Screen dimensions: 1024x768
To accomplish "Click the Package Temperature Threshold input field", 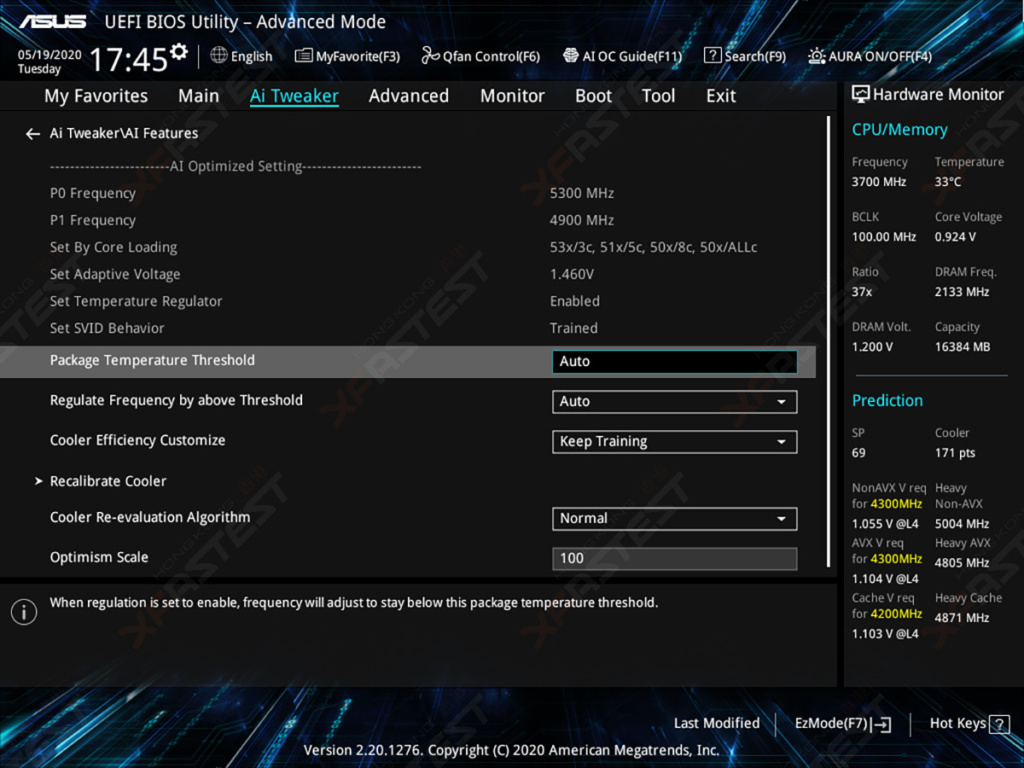I will [675, 362].
